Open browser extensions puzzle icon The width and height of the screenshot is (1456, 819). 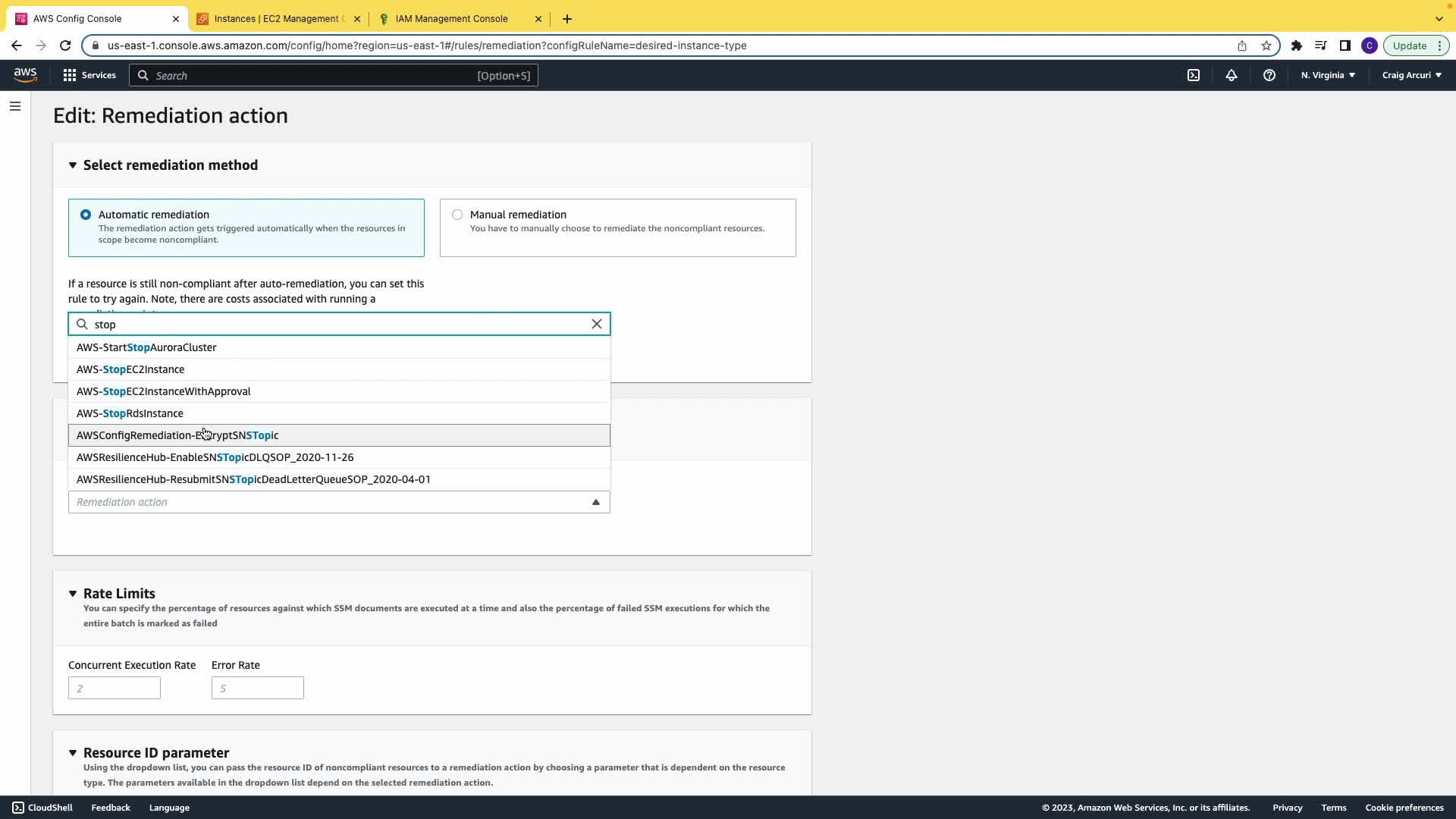(x=1296, y=45)
